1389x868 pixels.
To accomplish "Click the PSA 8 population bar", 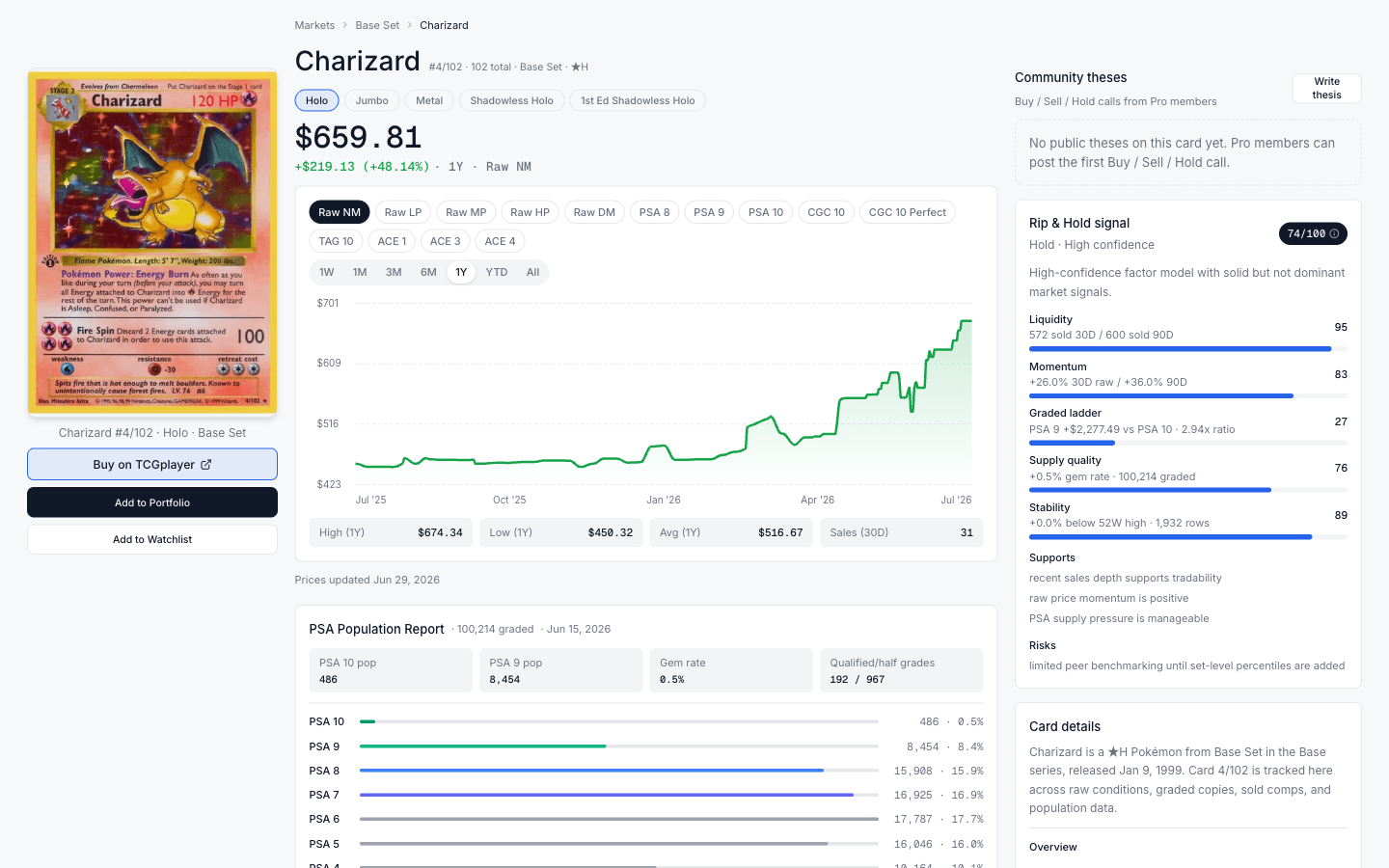I will coord(618,771).
